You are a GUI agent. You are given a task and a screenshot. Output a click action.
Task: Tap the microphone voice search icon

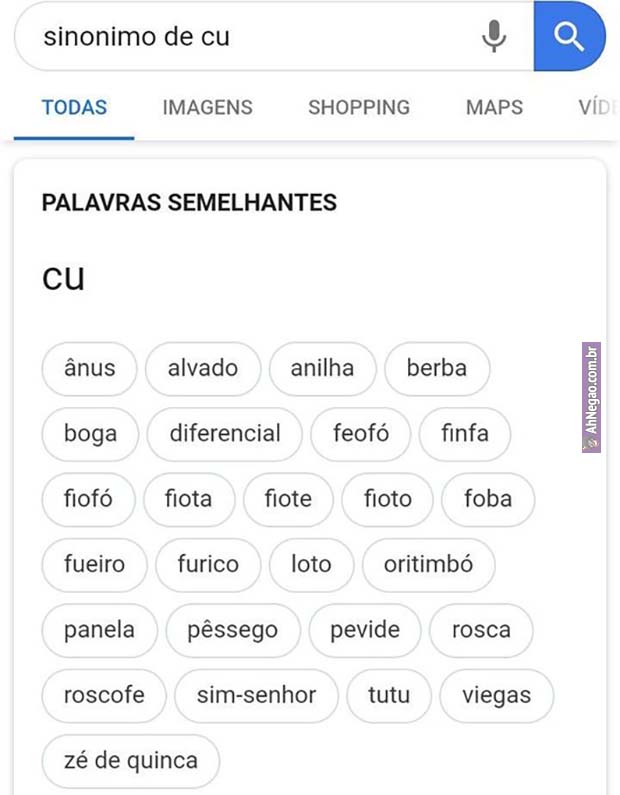[493, 37]
